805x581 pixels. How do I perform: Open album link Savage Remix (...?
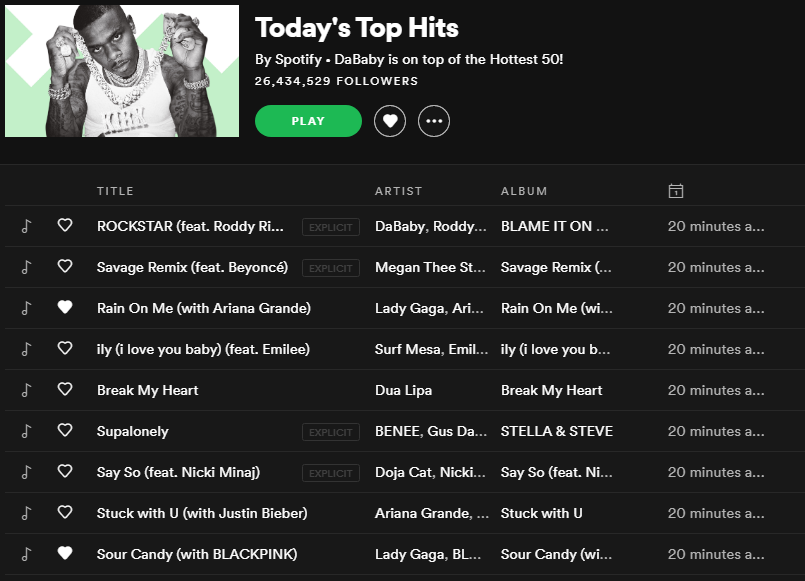pos(556,267)
